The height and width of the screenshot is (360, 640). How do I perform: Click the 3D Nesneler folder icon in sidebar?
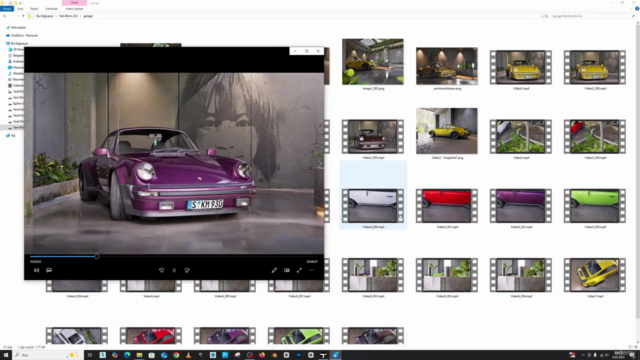pos(10,49)
